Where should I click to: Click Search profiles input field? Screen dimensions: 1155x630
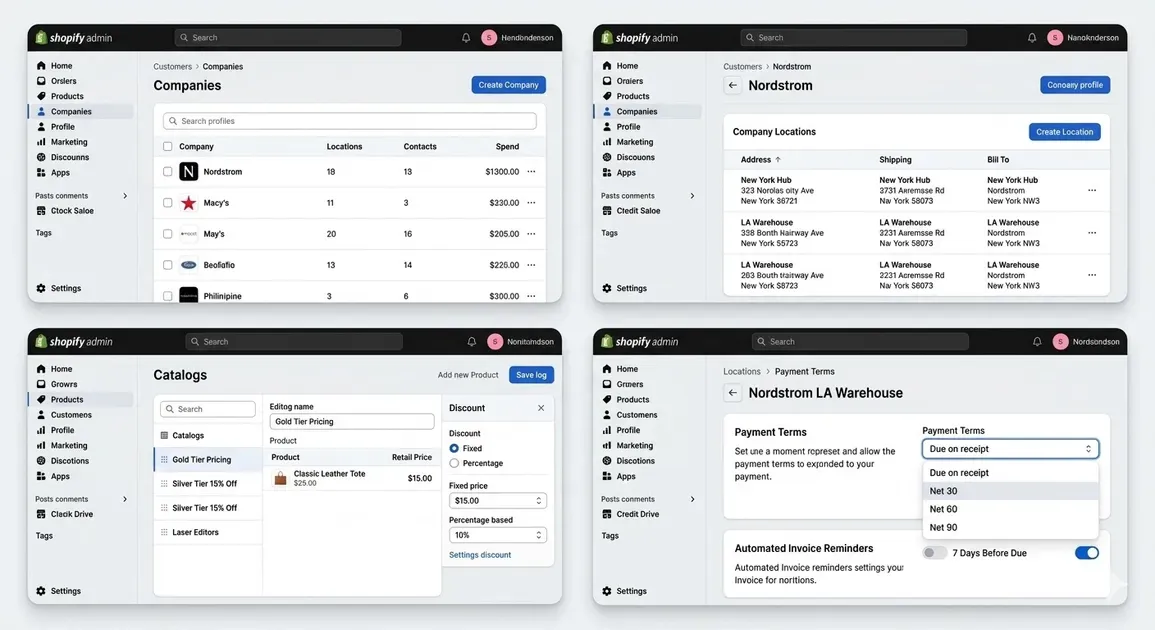tap(350, 121)
